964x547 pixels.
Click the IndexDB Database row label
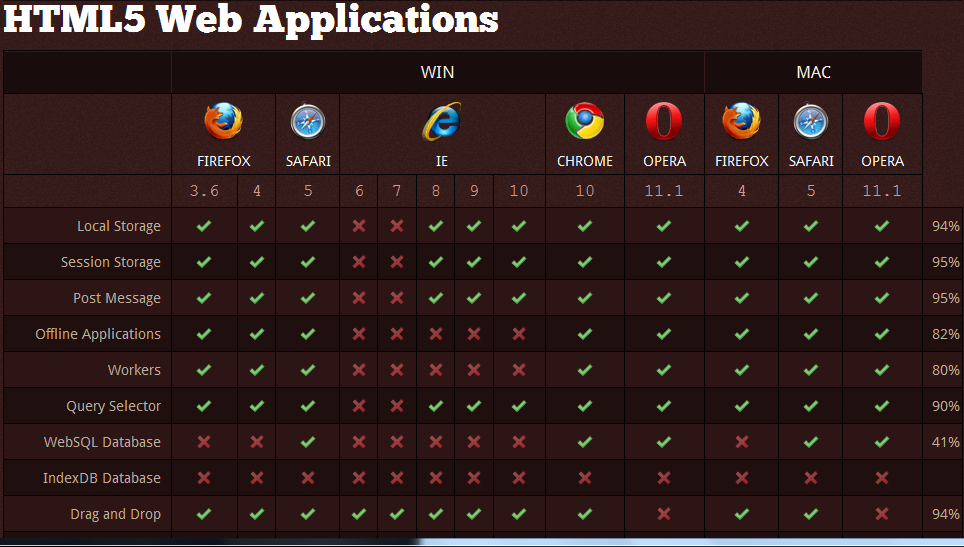101,478
